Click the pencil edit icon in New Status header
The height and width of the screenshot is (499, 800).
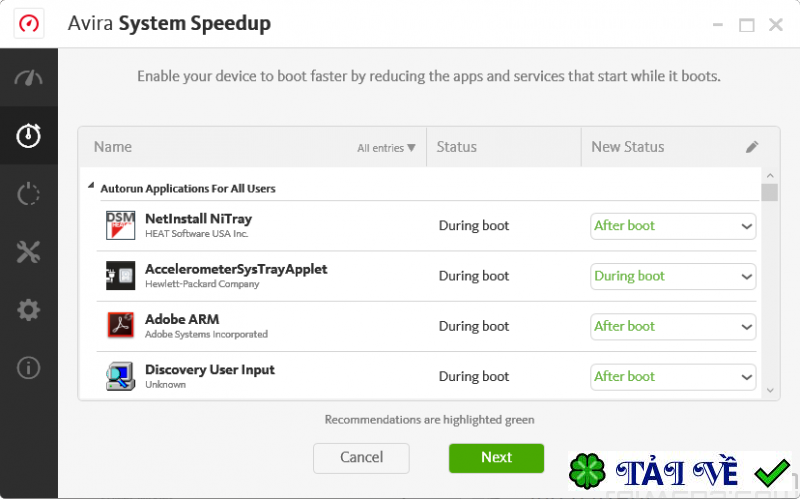[752, 147]
